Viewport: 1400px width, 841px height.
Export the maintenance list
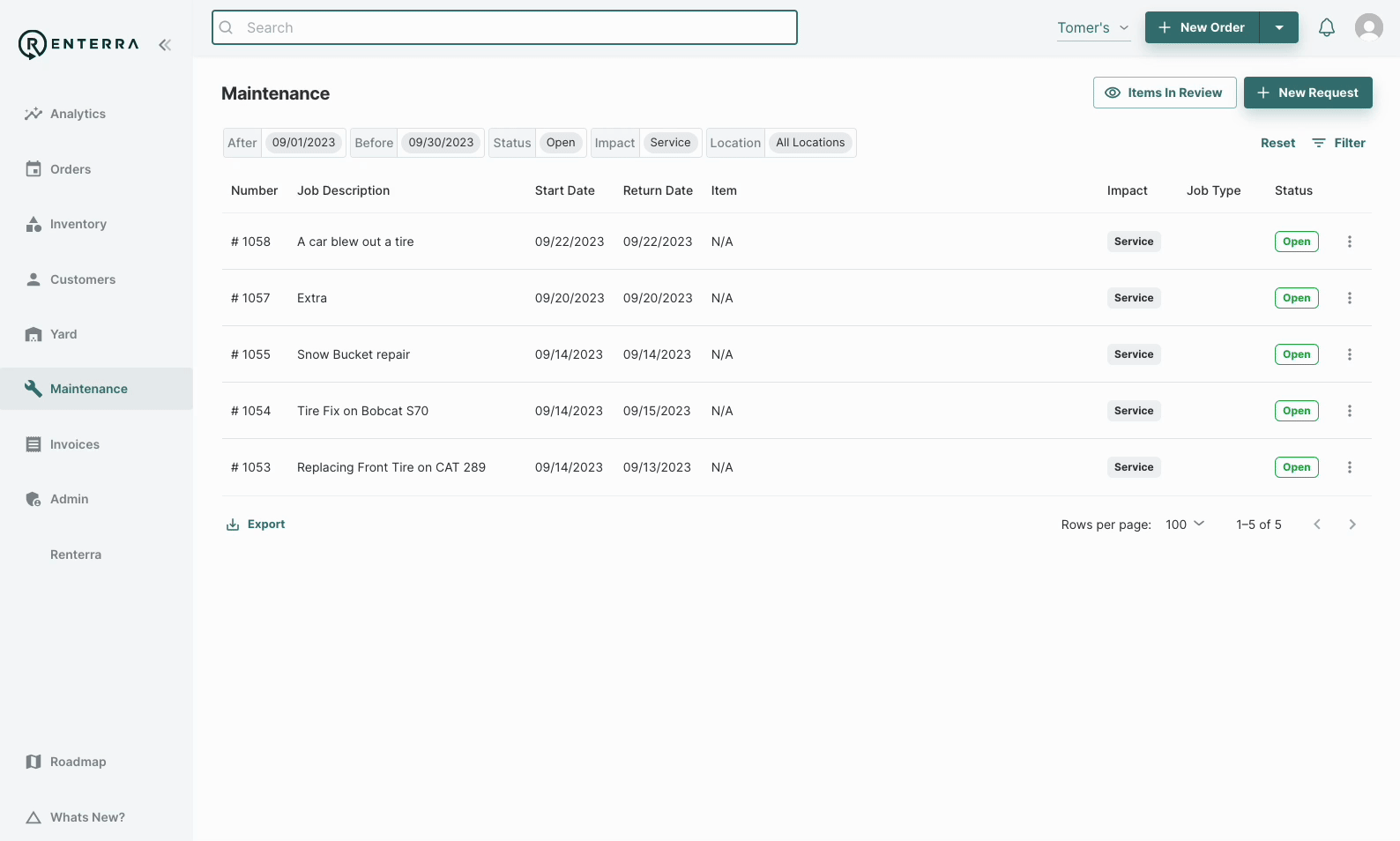pos(256,525)
